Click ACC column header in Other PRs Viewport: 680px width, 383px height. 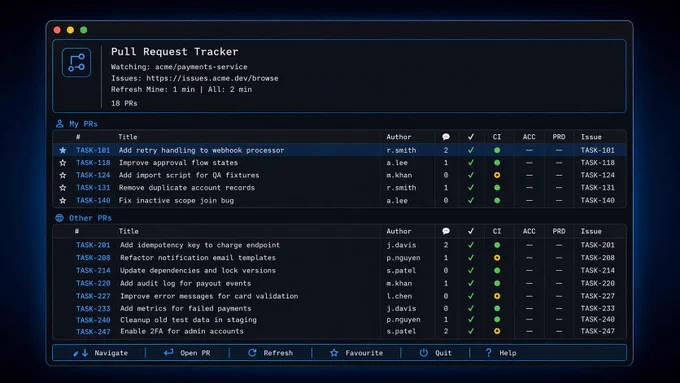click(529, 232)
